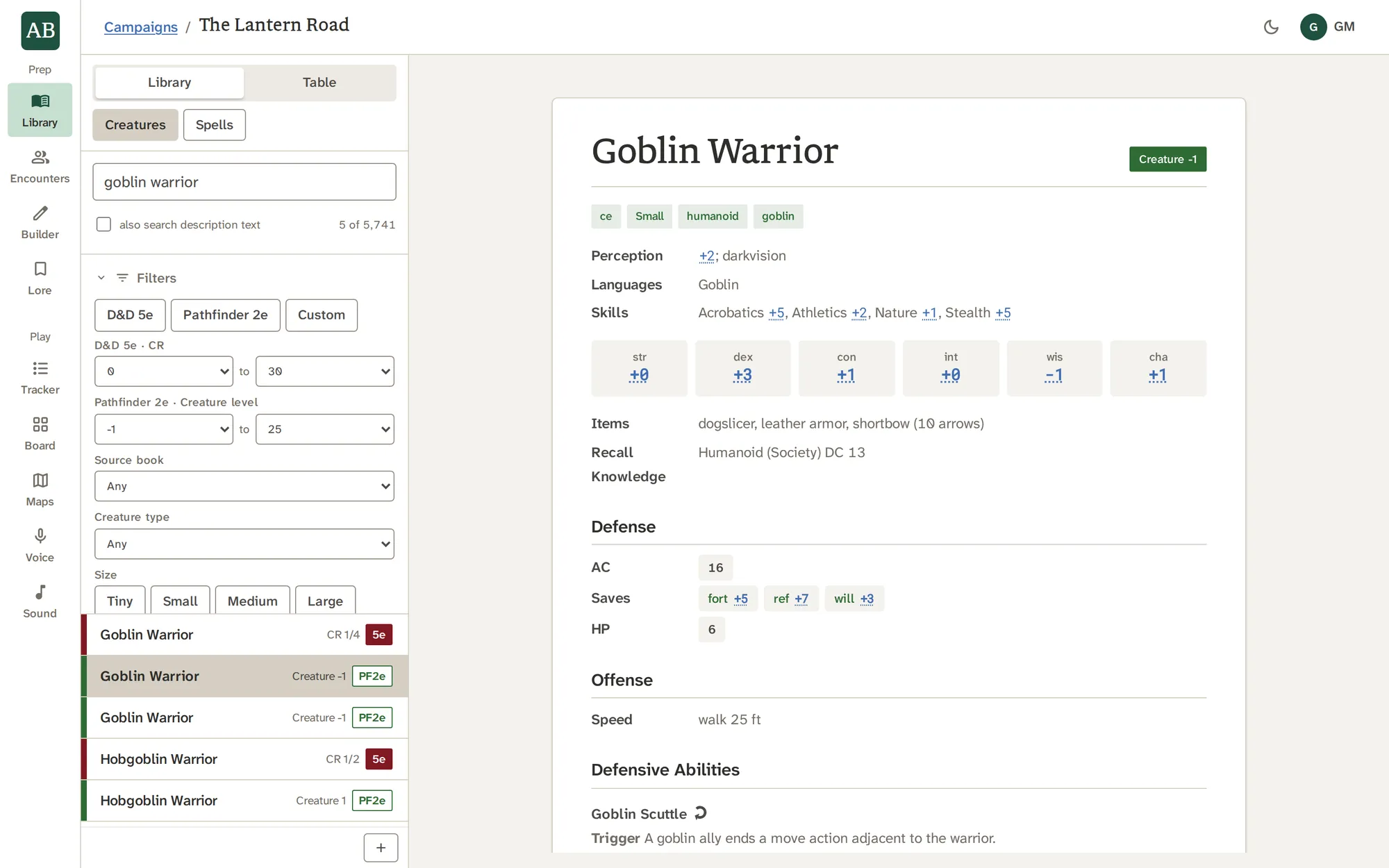Collapse the Filters section chevron
Image resolution: width=1389 pixels, height=868 pixels.
point(101,278)
